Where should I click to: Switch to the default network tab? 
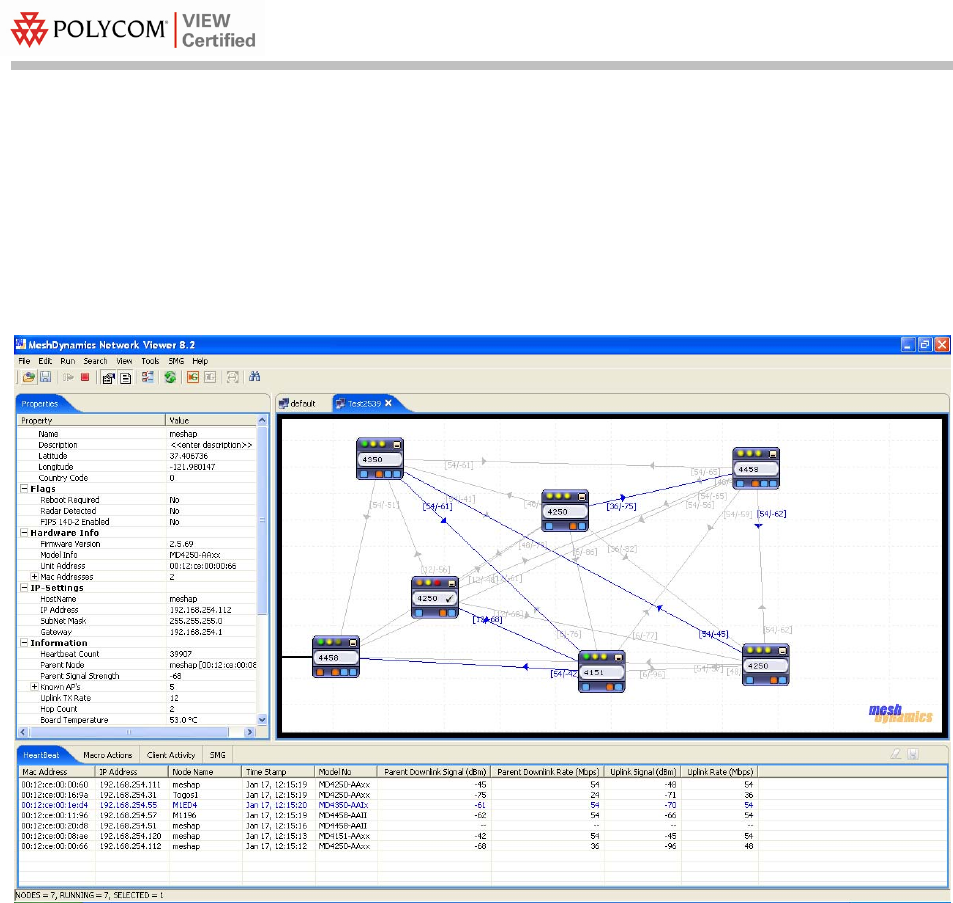tap(297, 404)
